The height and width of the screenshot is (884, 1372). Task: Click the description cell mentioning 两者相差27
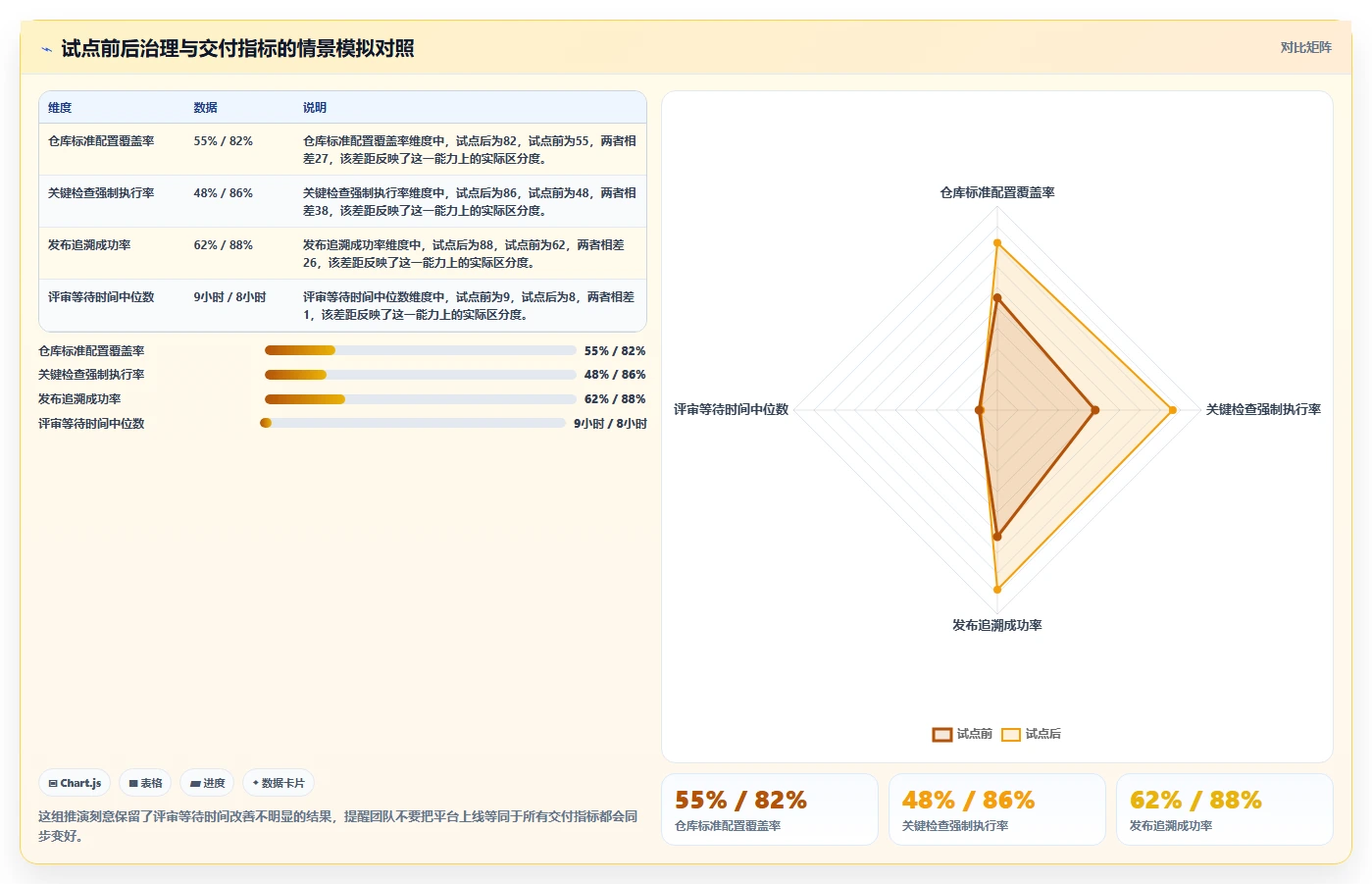click(470, 150)
